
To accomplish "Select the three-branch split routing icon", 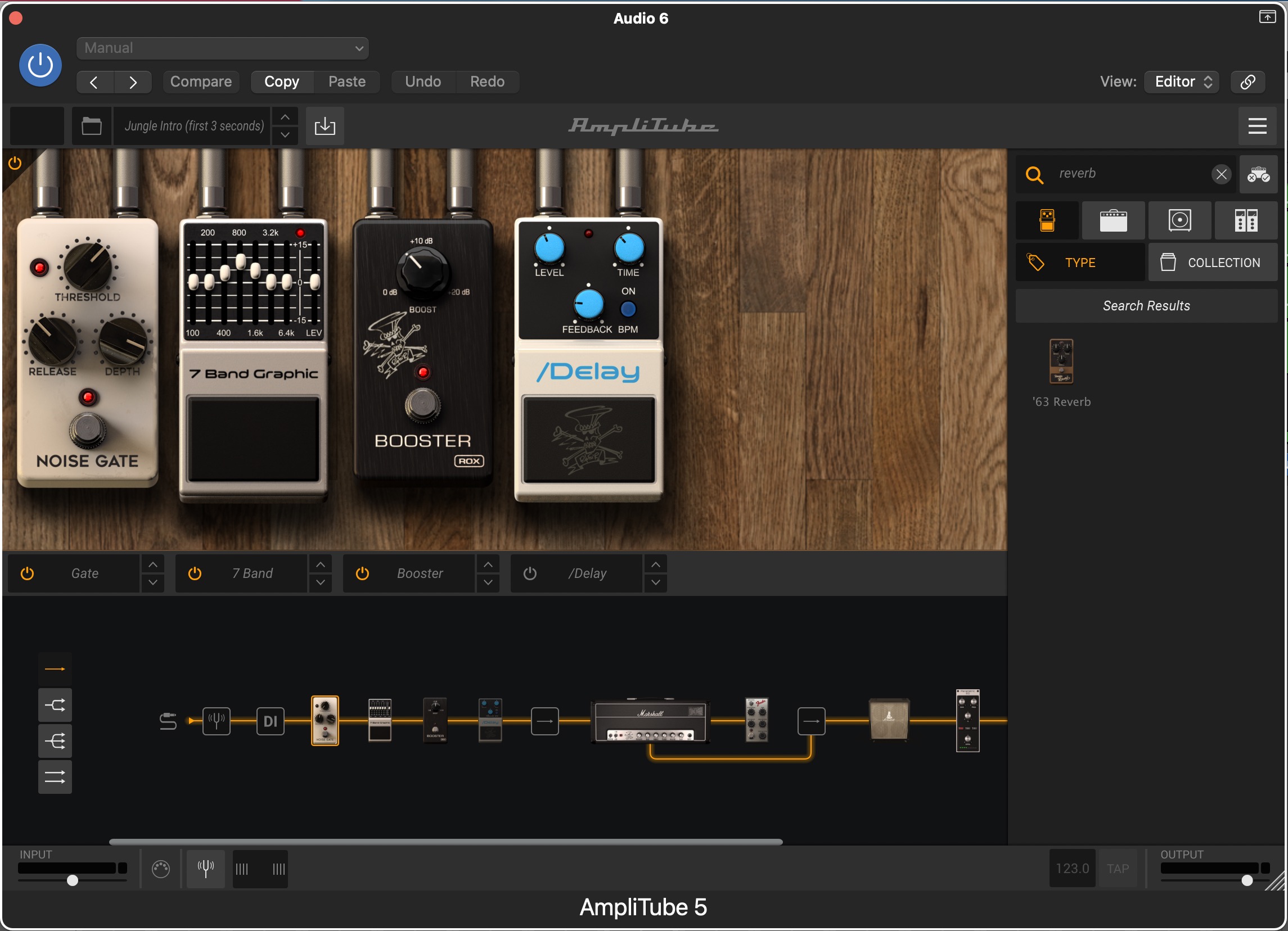I will tap(55, 741).
